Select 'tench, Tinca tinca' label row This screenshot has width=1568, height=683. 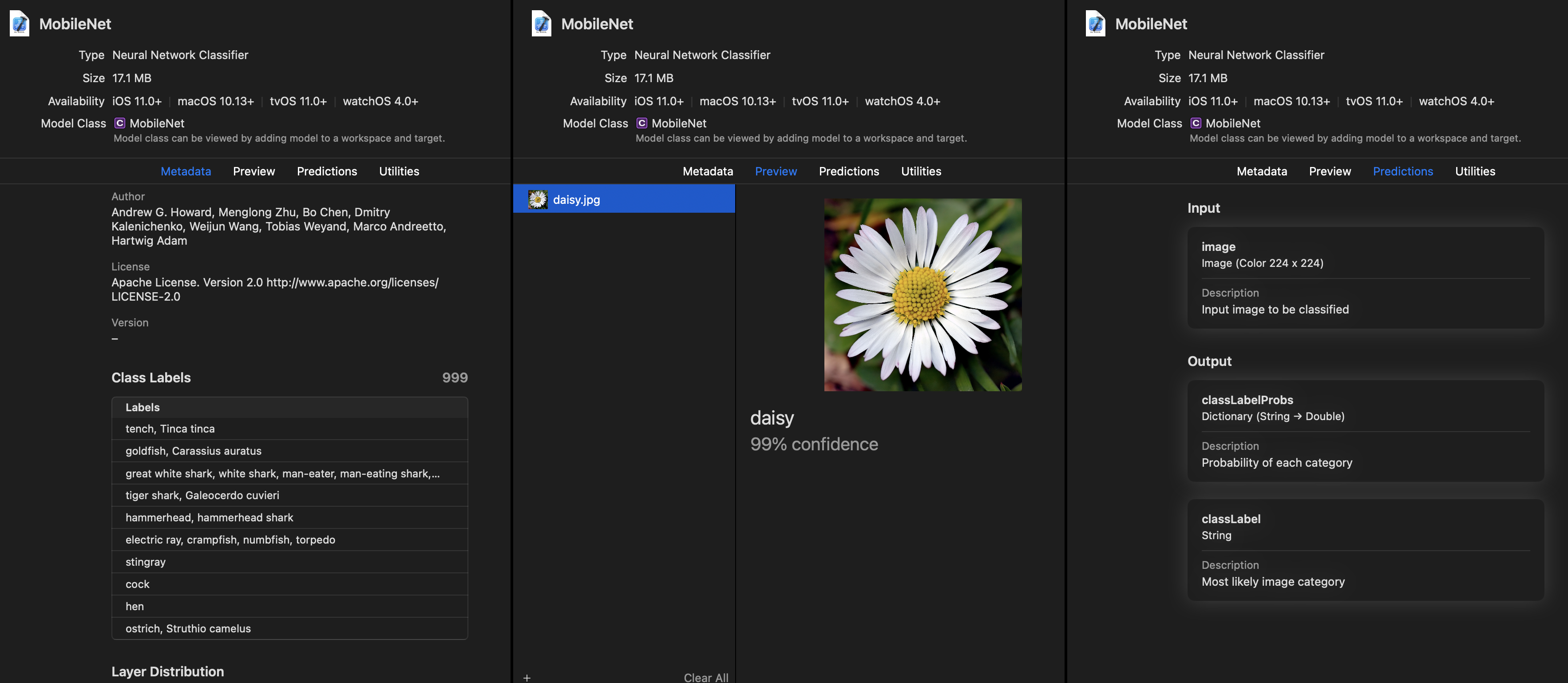290,429
